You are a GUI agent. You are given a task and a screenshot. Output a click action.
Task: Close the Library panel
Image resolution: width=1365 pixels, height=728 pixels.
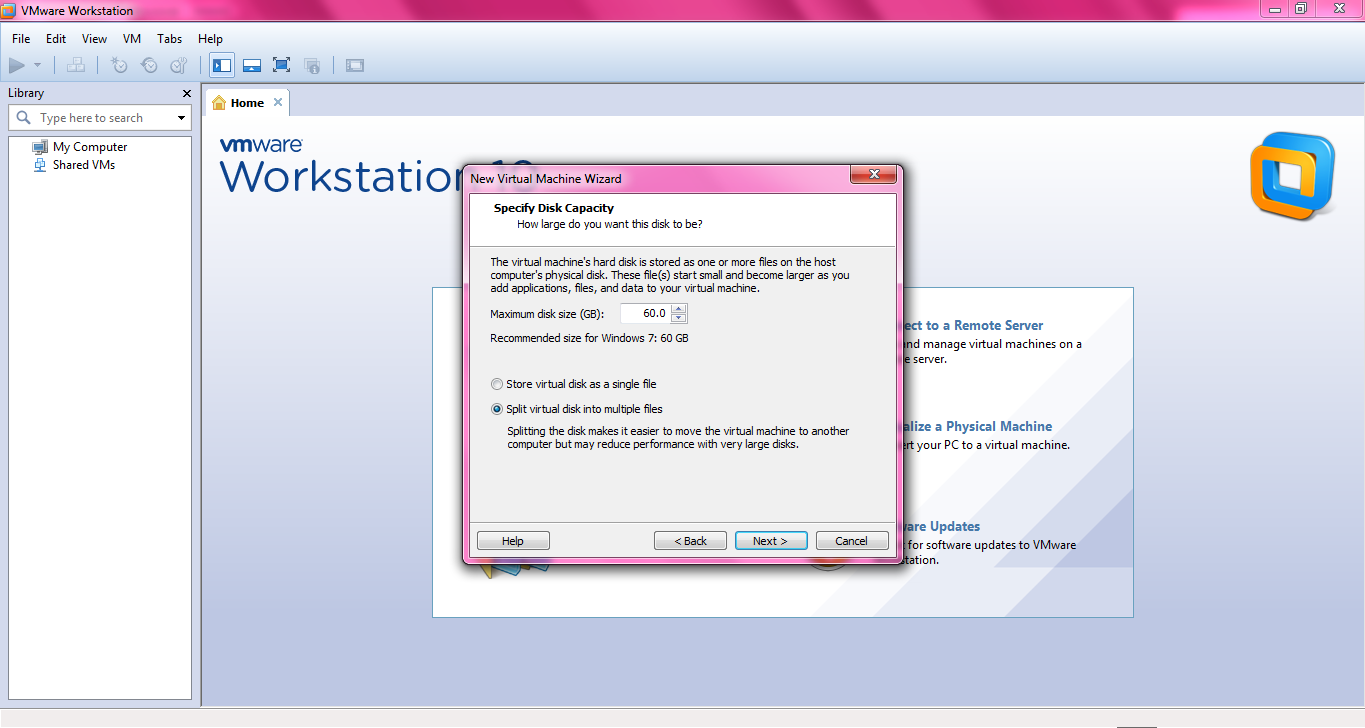coord(186,93)
